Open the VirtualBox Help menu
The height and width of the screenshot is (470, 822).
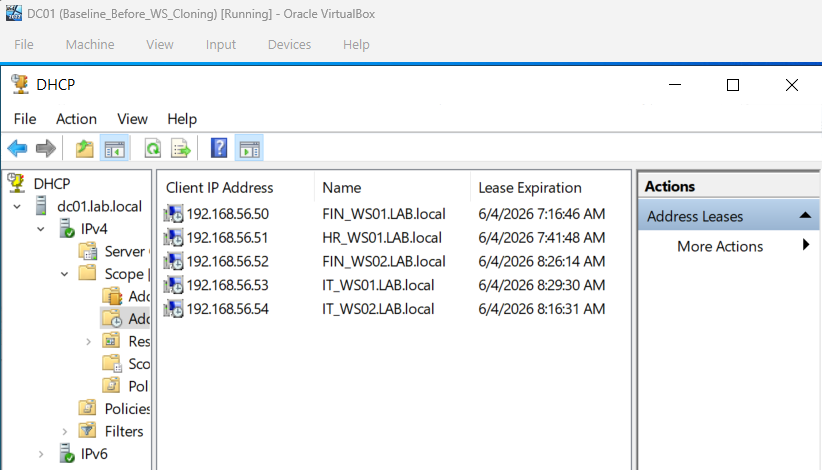[x=356, y=45]
